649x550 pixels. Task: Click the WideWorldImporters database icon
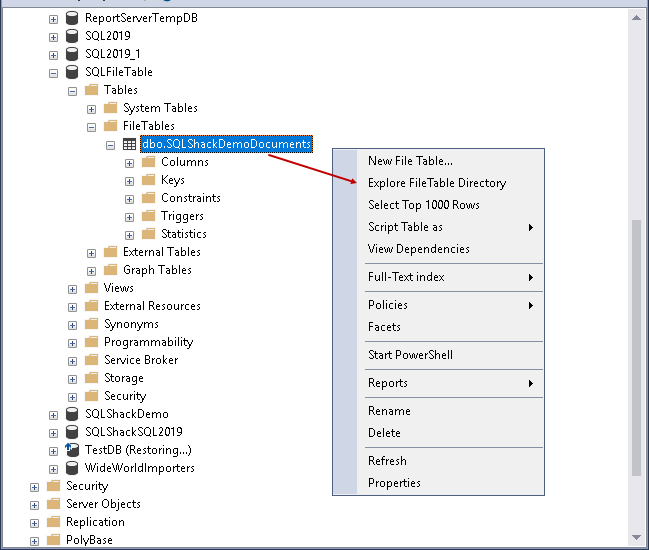[x=72, y=468]
